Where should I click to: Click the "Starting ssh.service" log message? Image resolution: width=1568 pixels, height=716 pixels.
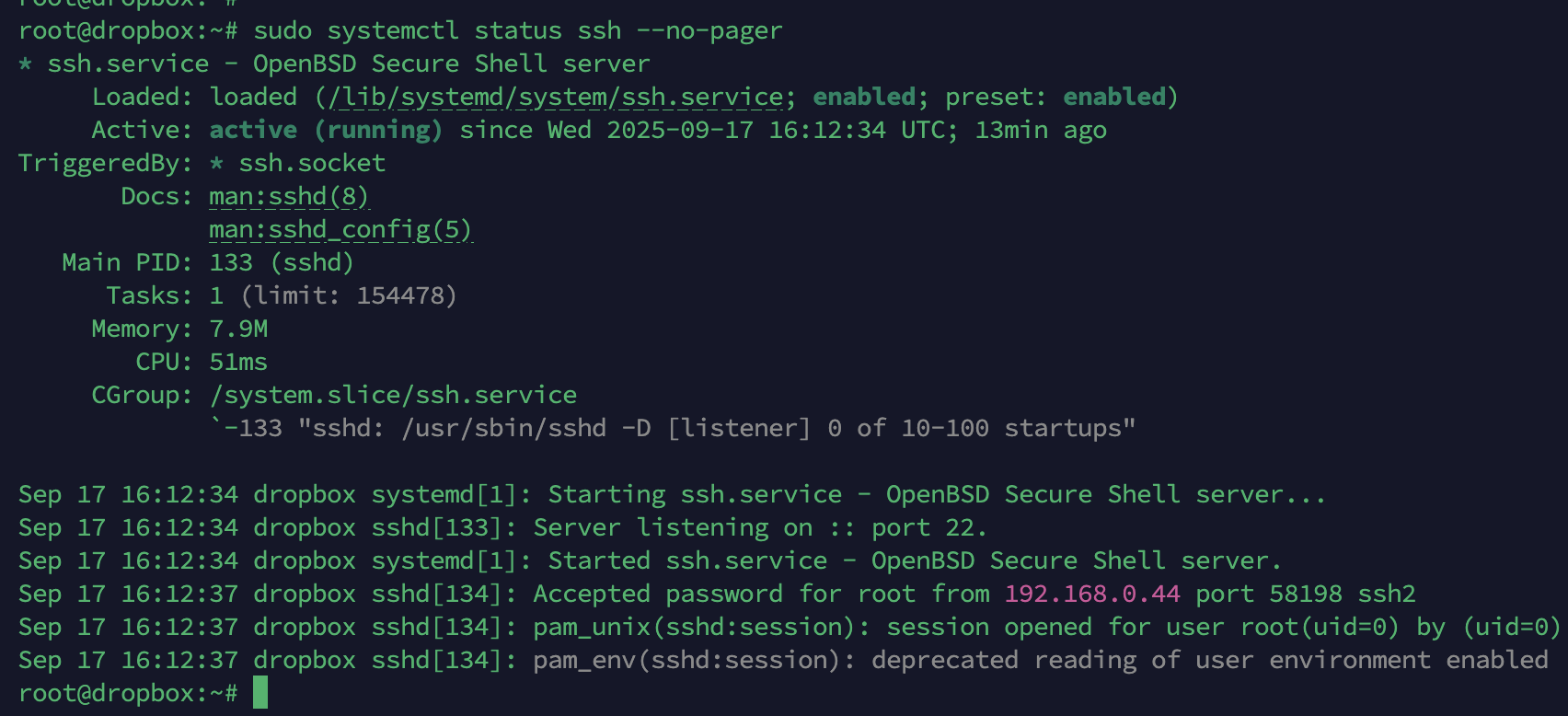point(937,494)
